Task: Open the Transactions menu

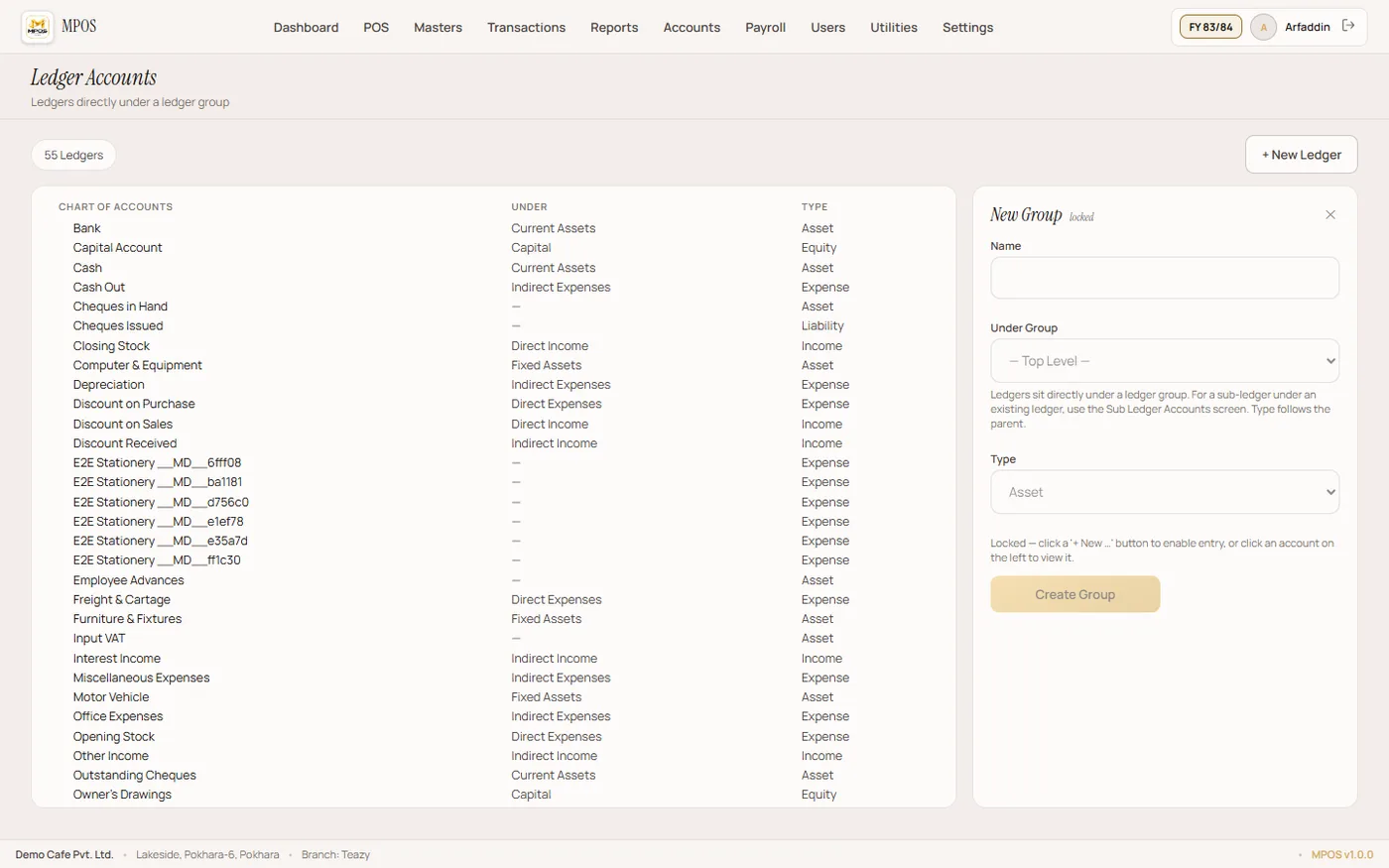Action: coord(526,27)
